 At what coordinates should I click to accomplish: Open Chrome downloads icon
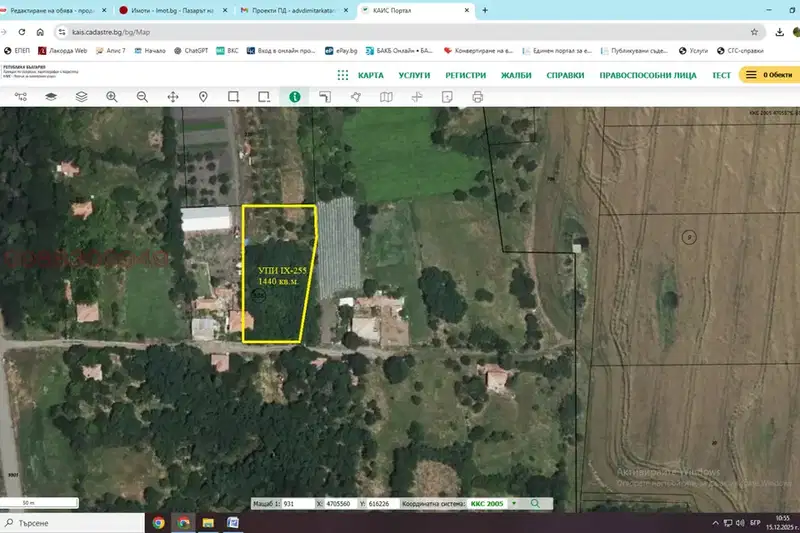(780, 32)
